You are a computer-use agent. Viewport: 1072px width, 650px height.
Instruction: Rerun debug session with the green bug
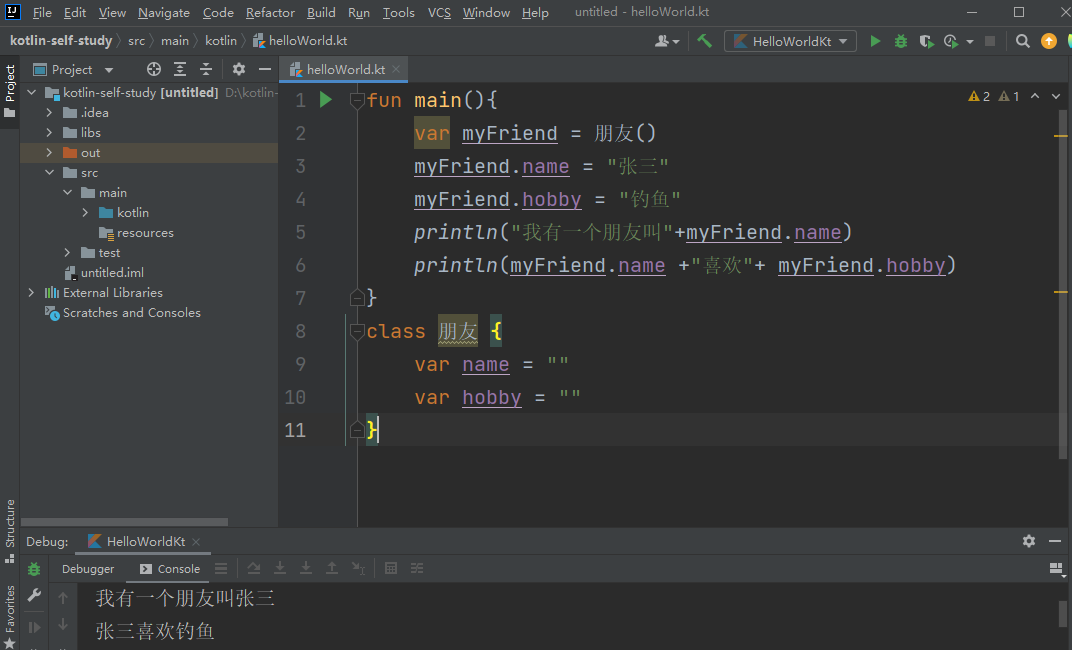point(34,569)
